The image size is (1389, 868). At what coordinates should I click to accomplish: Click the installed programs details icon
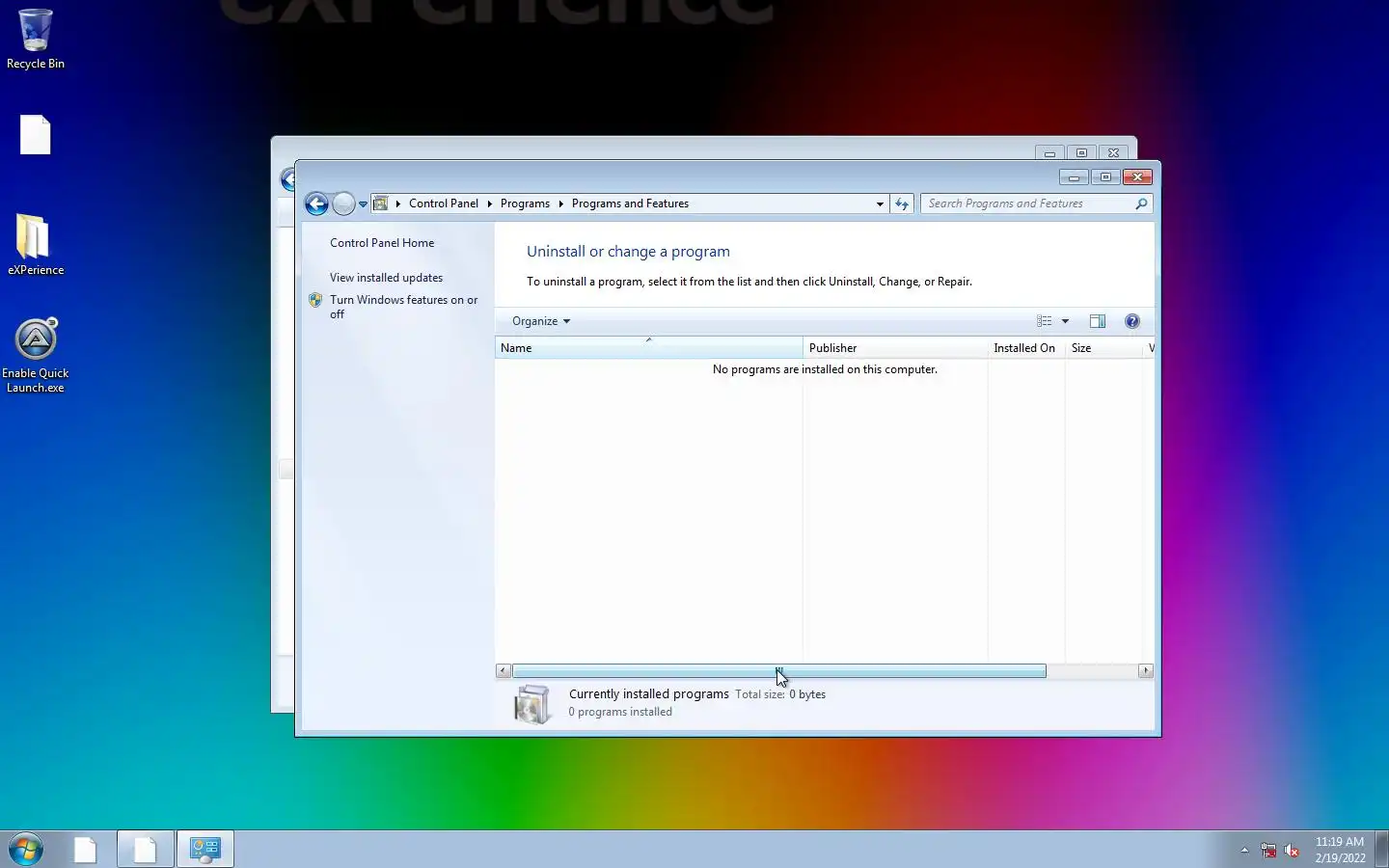(x=531, y=704)
